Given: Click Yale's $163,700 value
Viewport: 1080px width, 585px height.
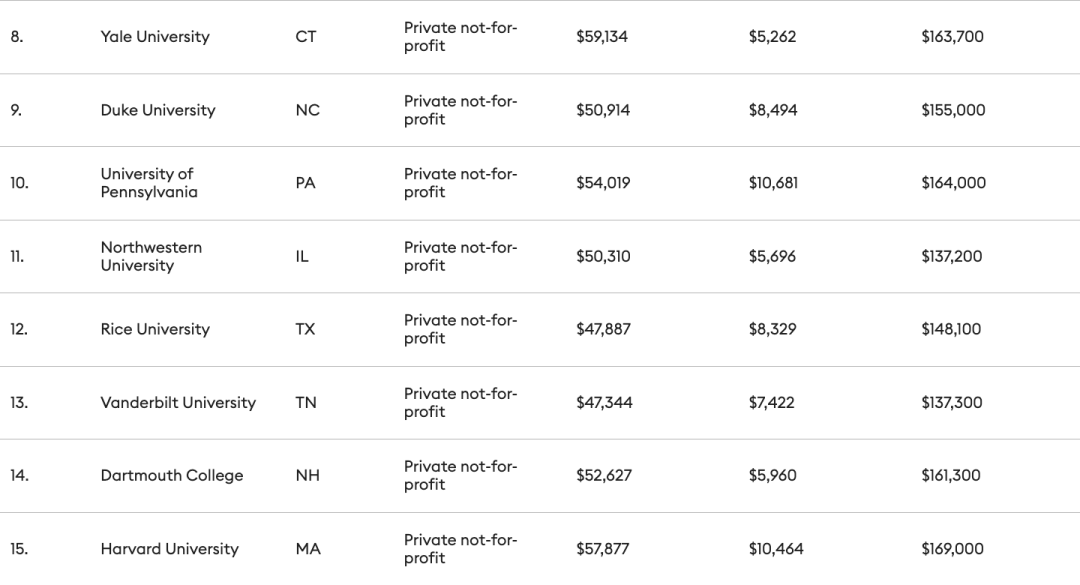Looking at the screenshot, I should [x=953, y=37].
